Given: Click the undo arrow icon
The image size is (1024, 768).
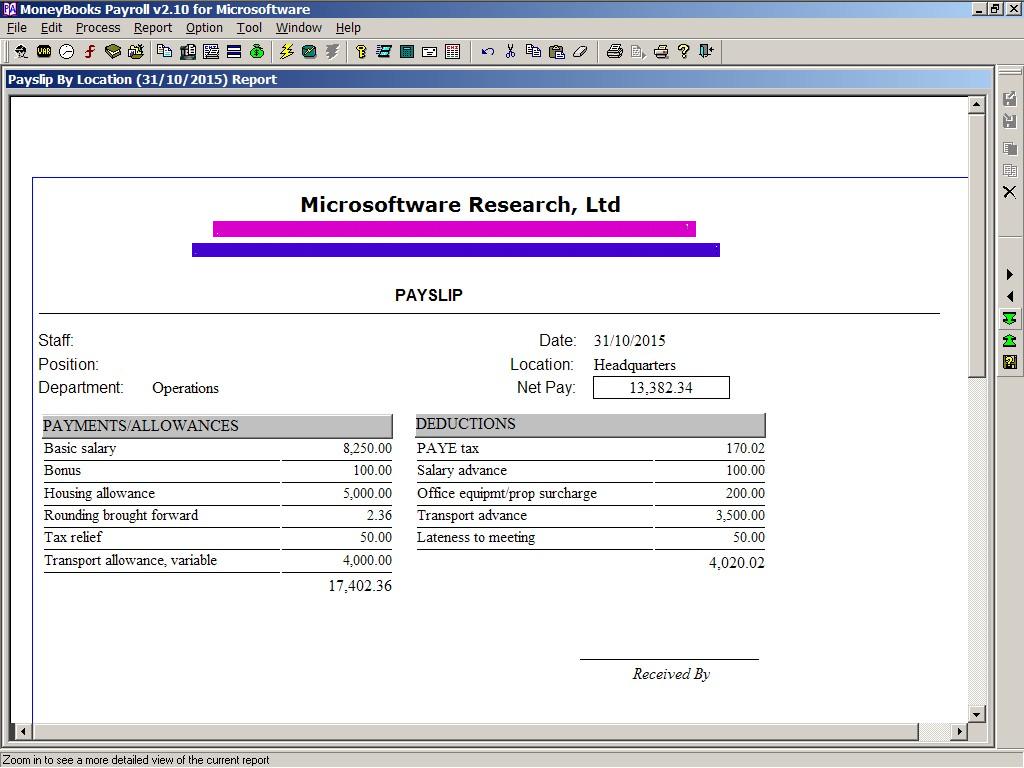Looking at the screenshot, I should click(x=487, y=51).
